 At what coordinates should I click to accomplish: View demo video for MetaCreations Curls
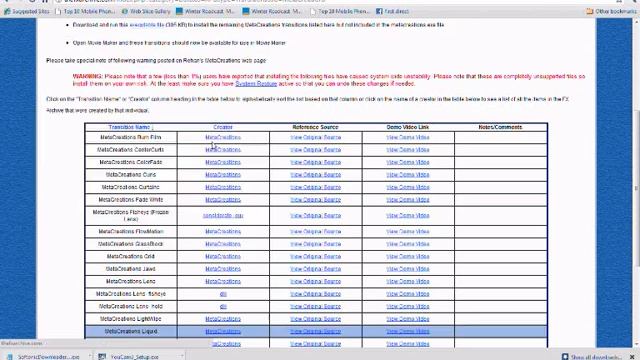[408, 175]
